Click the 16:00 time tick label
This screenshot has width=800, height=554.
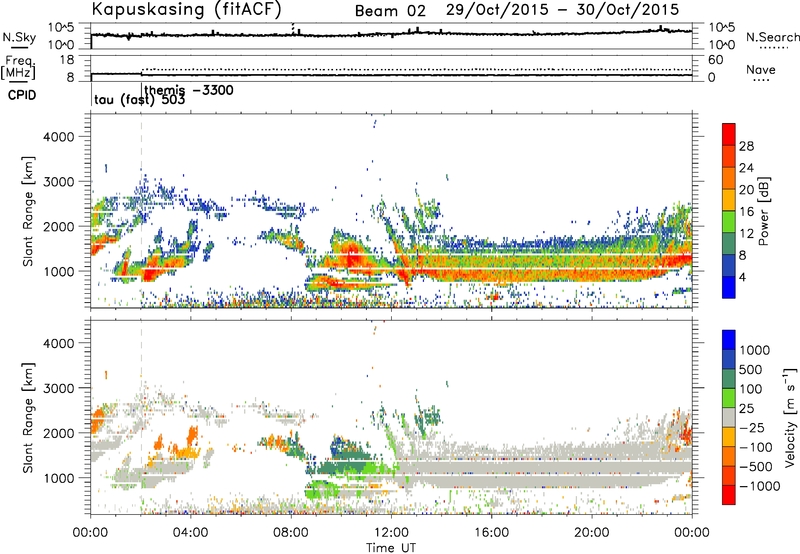tap(491, 533)
